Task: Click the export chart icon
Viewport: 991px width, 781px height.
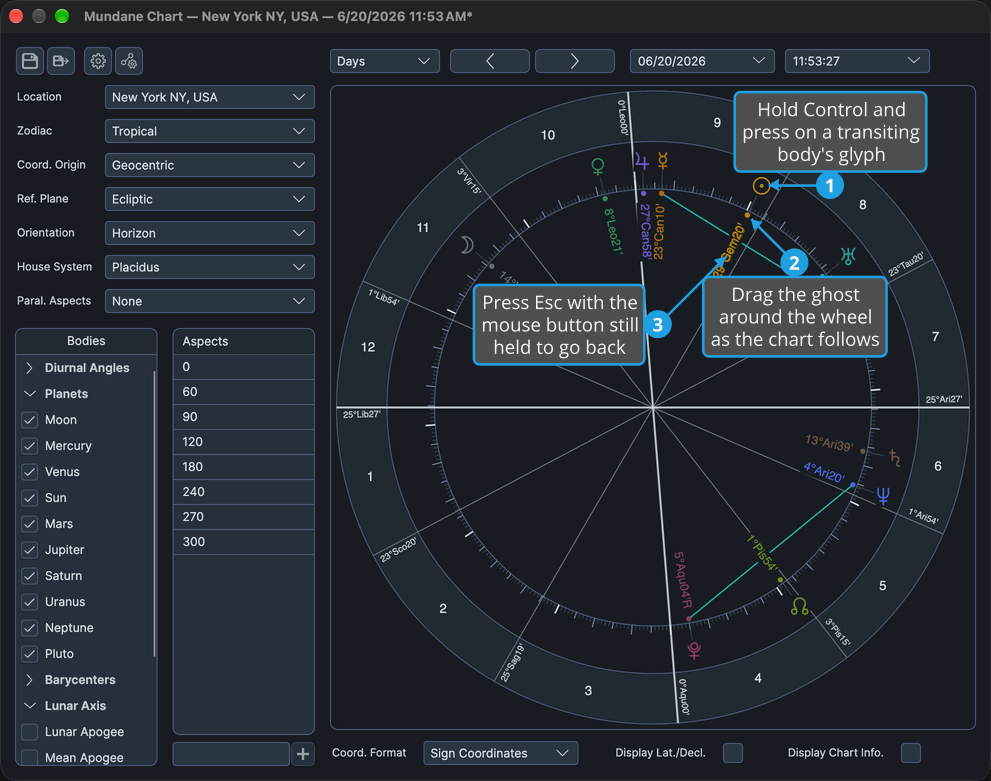Action: pos(61,61)
